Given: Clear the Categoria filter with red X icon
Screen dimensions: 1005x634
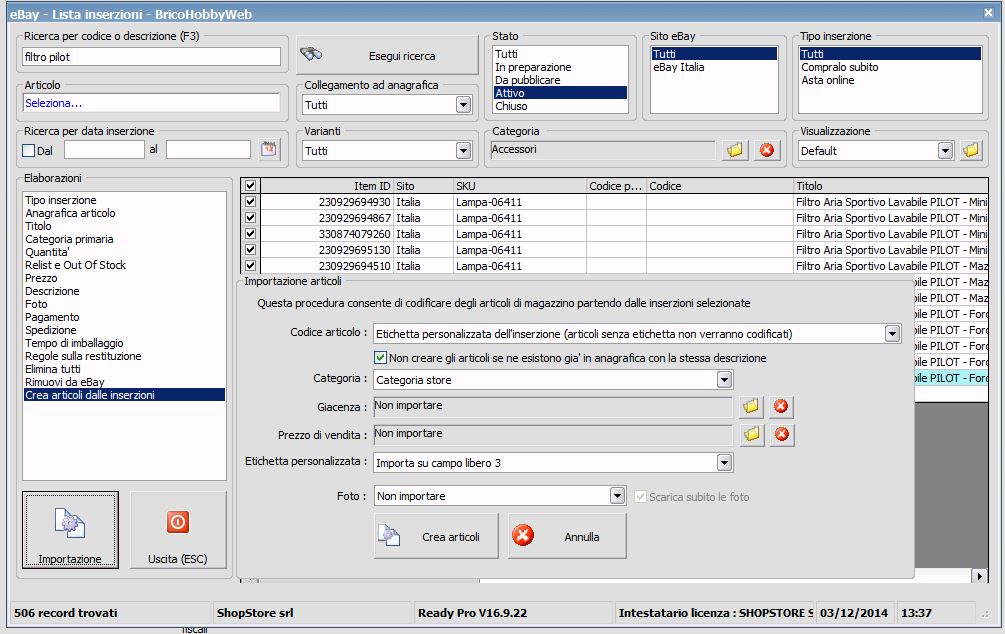Looking at the screenshot, I should [766, 150].
